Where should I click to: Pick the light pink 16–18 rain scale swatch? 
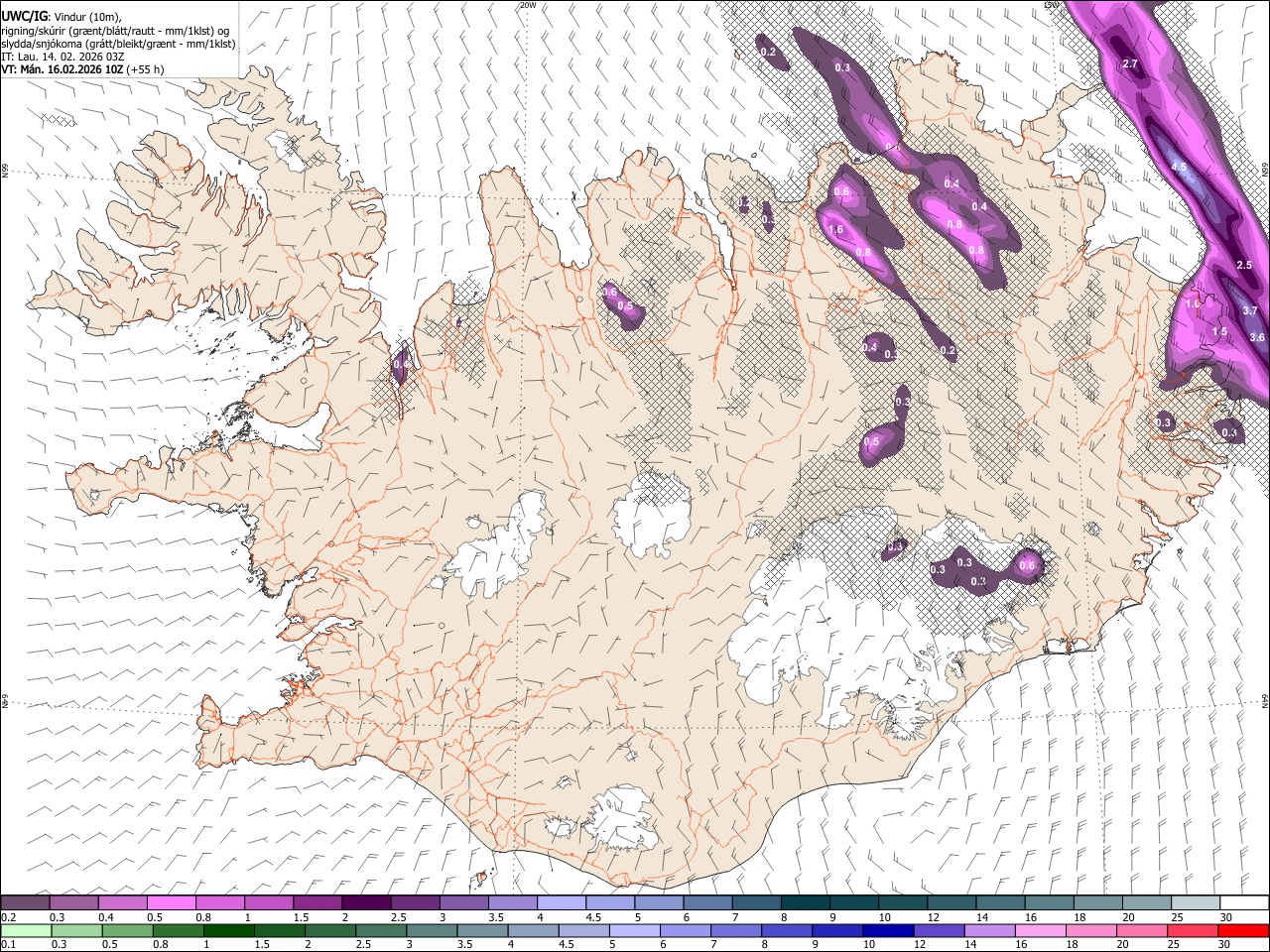coord(1040,931)
